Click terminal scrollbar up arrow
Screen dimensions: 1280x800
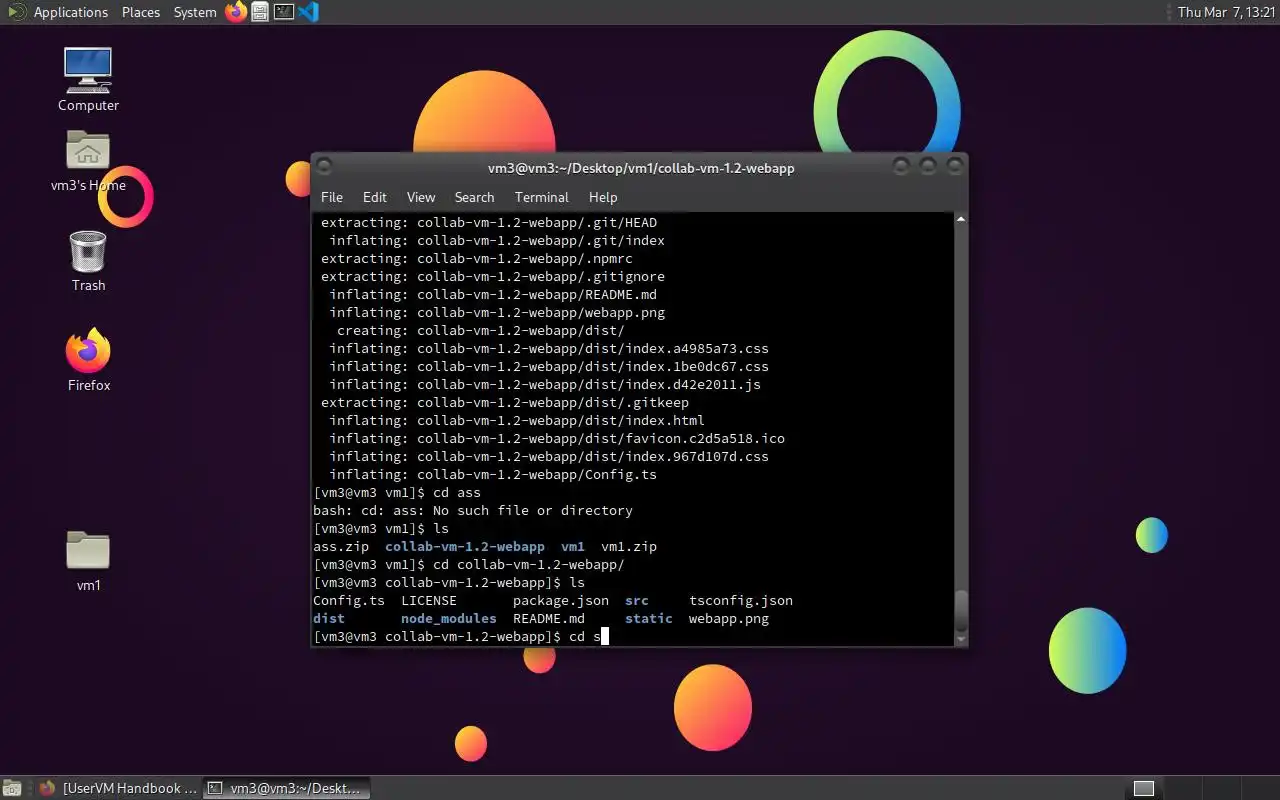point(961,219)
